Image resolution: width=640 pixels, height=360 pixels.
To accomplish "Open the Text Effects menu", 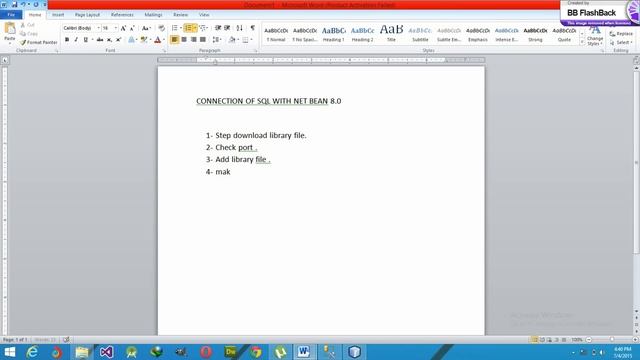I will pos(132,40).
